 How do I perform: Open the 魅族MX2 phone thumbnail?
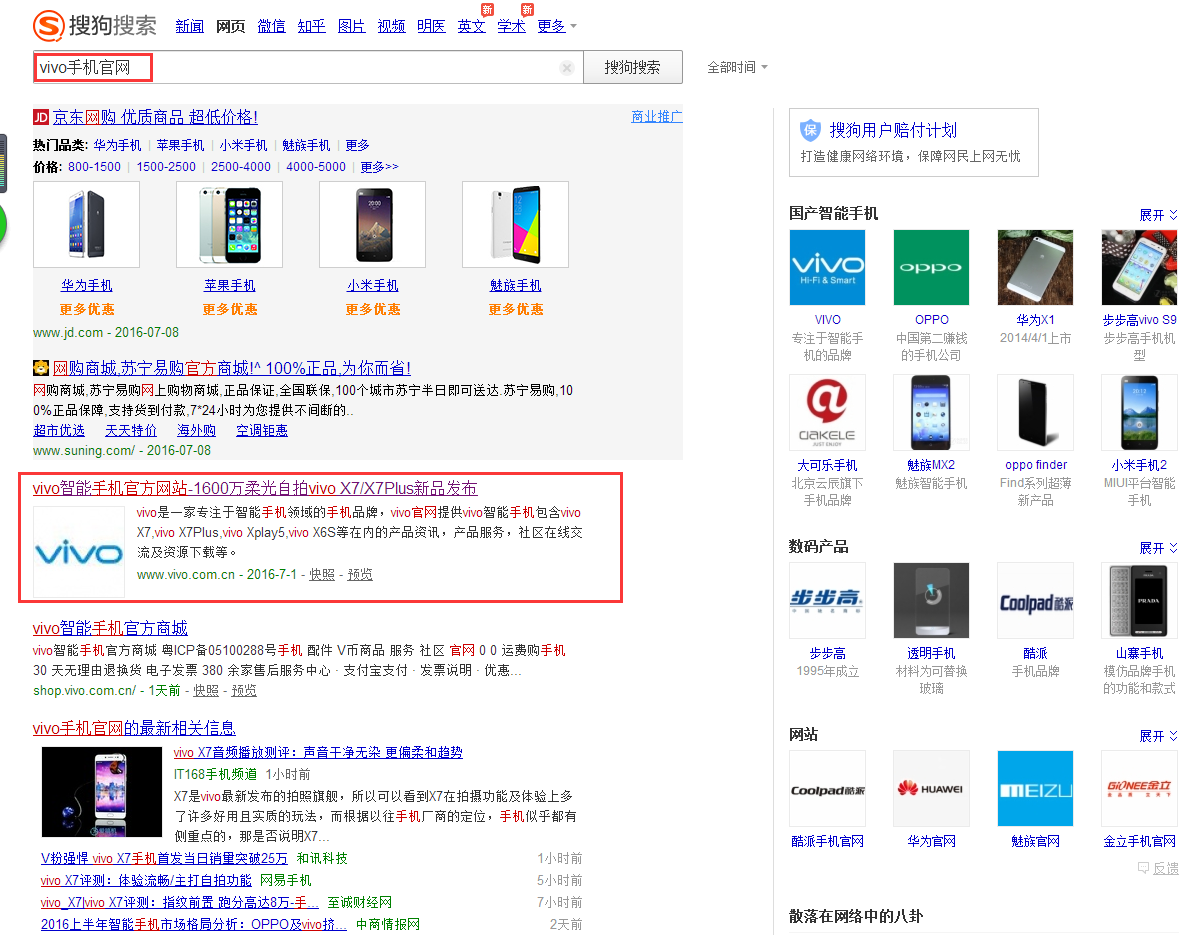coord(931,413)
